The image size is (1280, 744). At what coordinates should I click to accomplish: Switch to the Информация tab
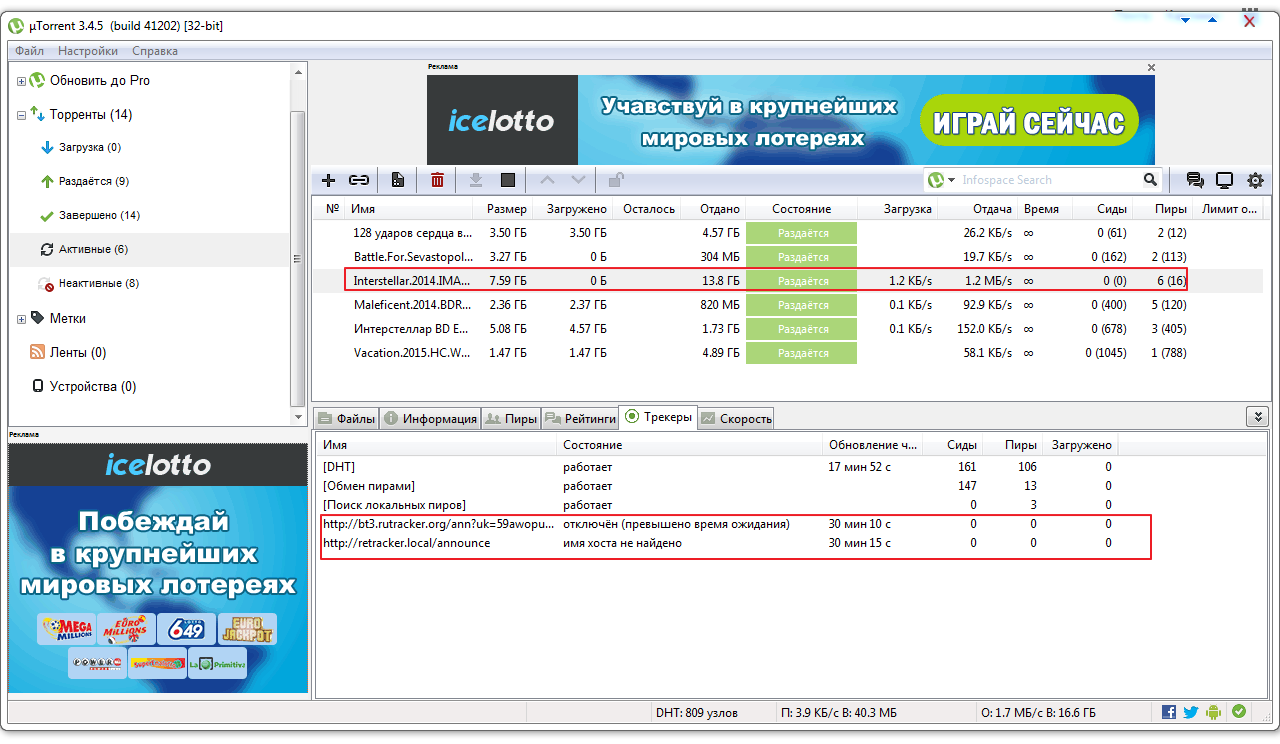click(430, 419)
